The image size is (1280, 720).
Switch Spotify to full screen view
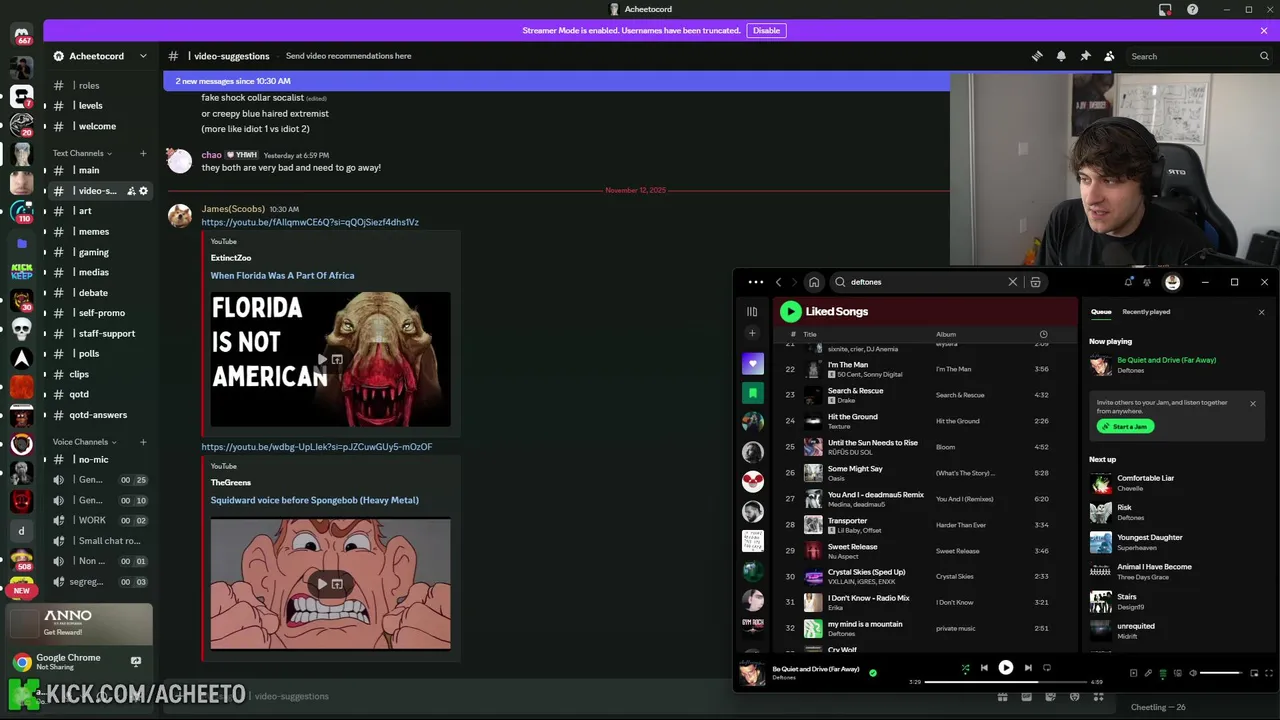point(1269,673)
